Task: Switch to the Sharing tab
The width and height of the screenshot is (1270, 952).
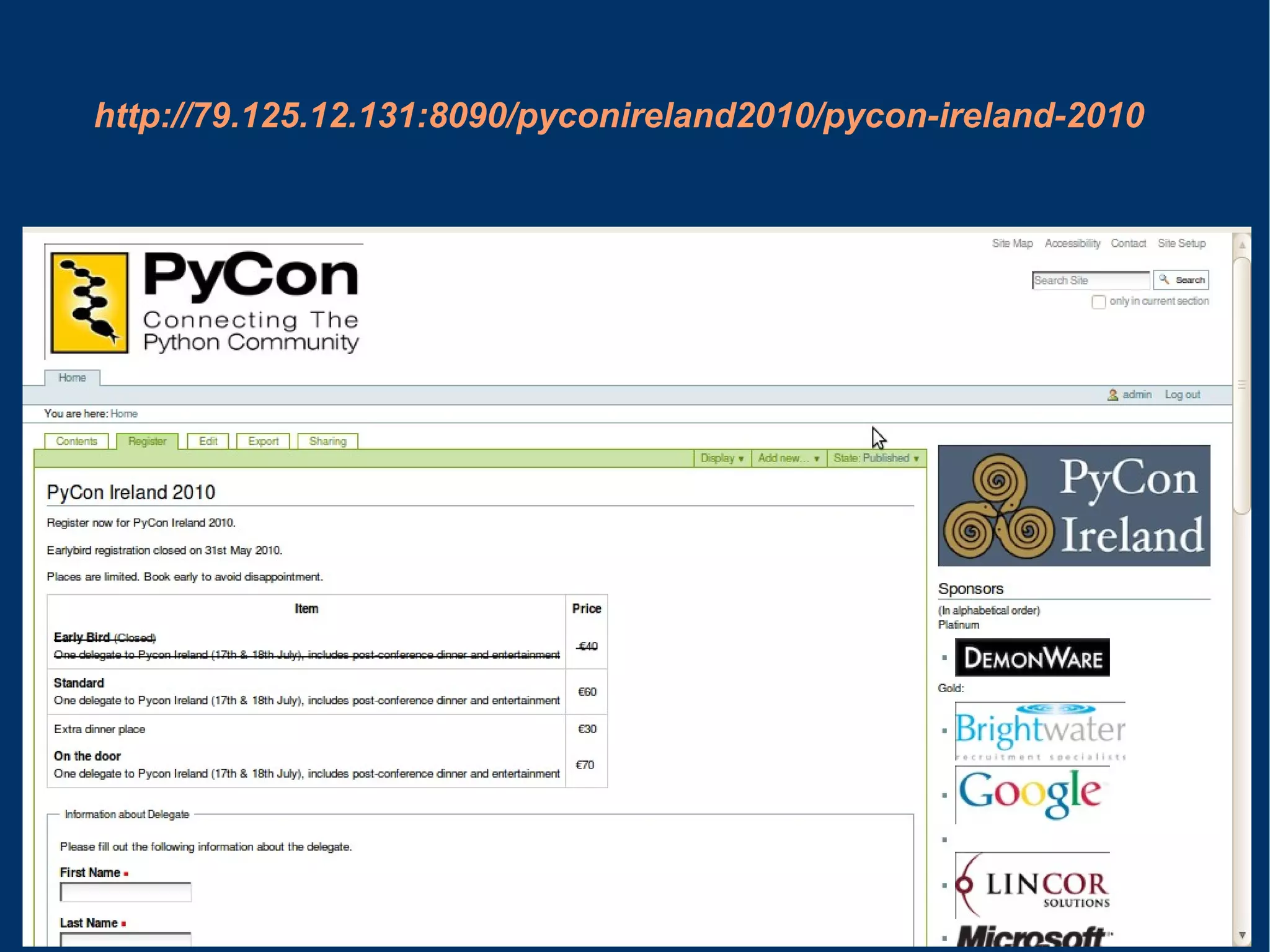Action: [327, 442]
